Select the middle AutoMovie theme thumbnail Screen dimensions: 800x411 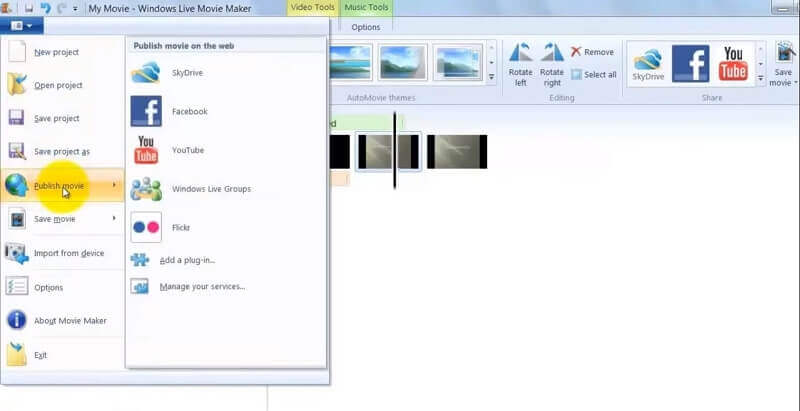(403, 62)
